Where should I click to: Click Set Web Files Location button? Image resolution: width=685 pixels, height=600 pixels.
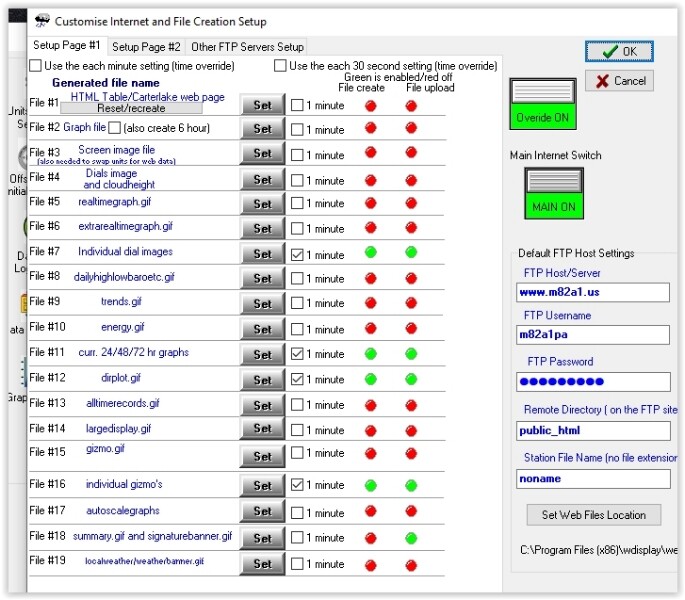click(594, 515)
